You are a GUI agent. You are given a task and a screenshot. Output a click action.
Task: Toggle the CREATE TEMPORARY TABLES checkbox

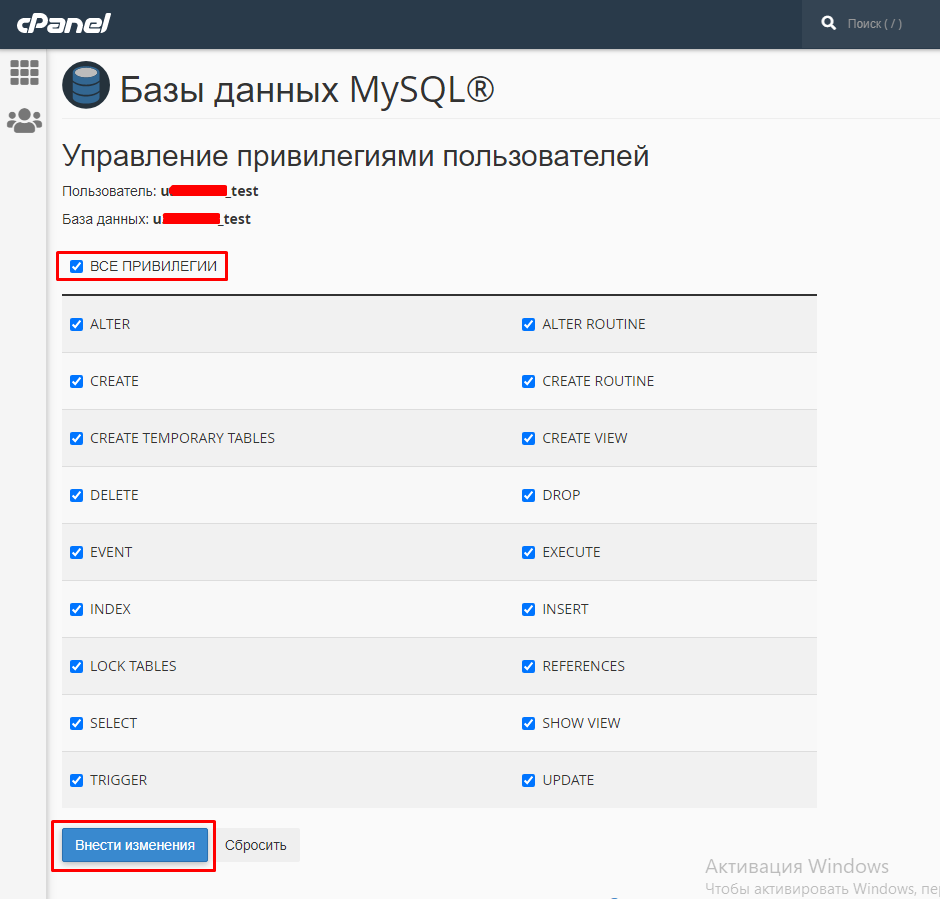coord(77,439)
